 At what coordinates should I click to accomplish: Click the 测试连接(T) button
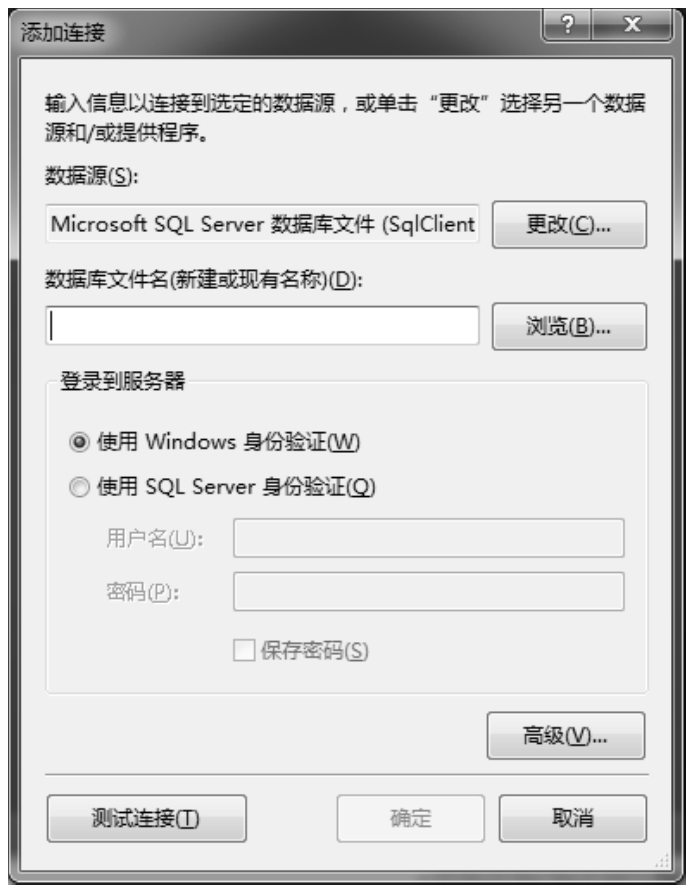pyautogui.click(x=147, y=818)
